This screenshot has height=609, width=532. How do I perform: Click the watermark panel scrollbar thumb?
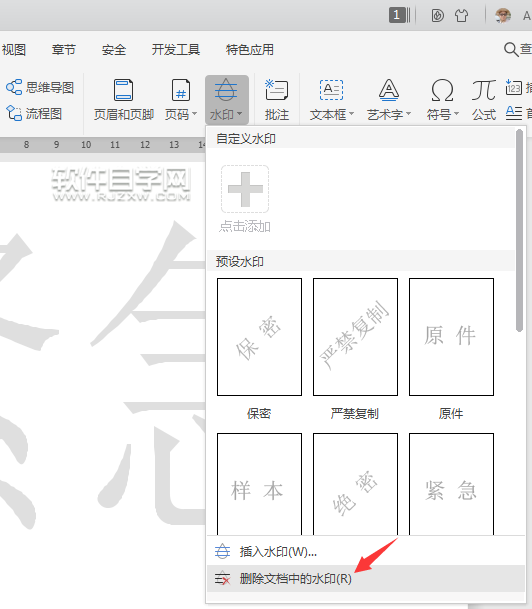[519, 230]
